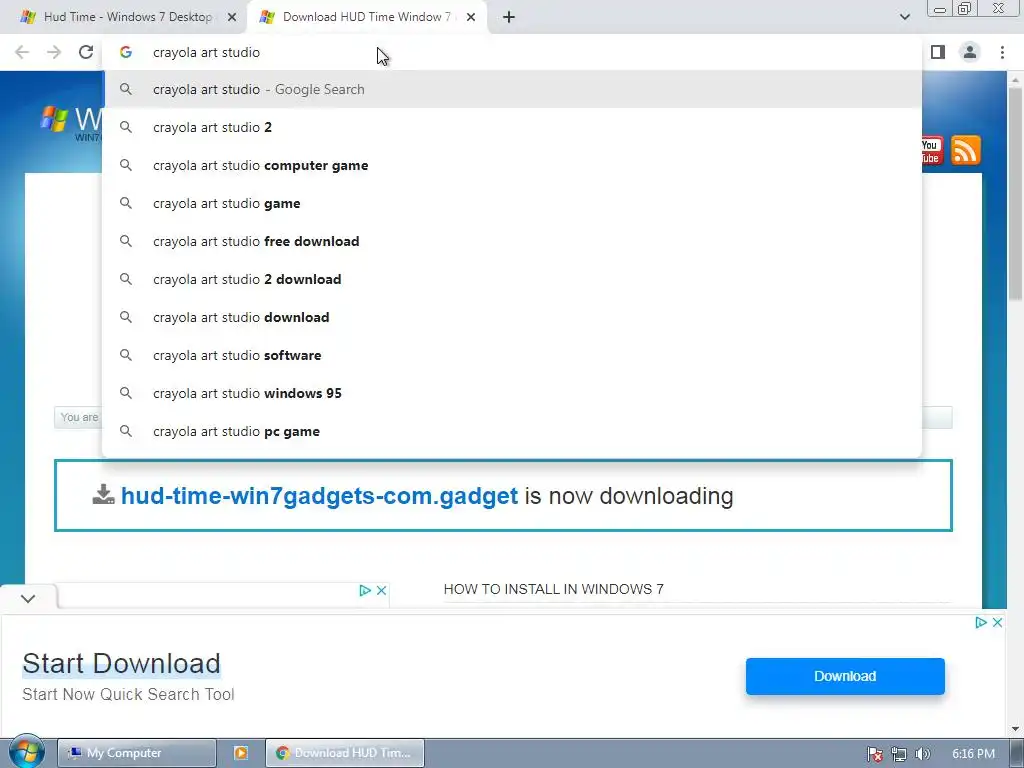Viewport: 1024px width, 768px height.
Task: Open the hud-time-win7gadgets-com.gadget download link
Action: point(319,496)
